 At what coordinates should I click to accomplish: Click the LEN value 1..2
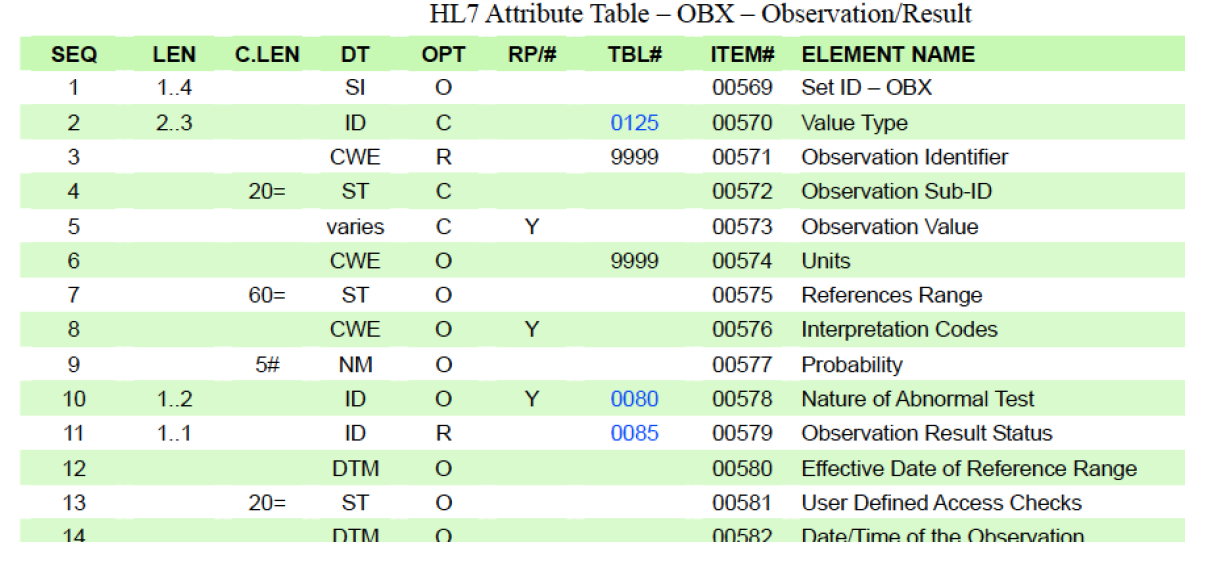point(174,399)
